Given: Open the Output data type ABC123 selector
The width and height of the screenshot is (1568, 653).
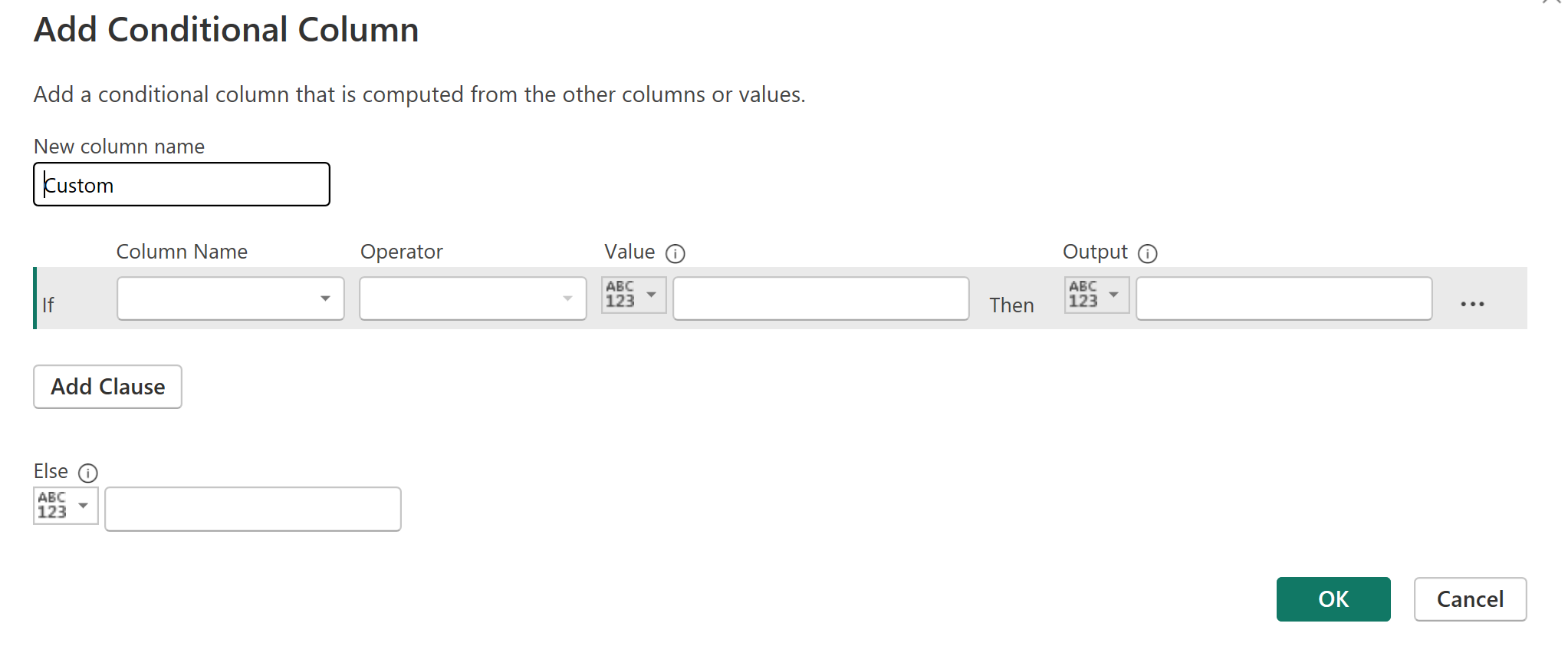Looking at the screenshot, I should pos(1096,295).
